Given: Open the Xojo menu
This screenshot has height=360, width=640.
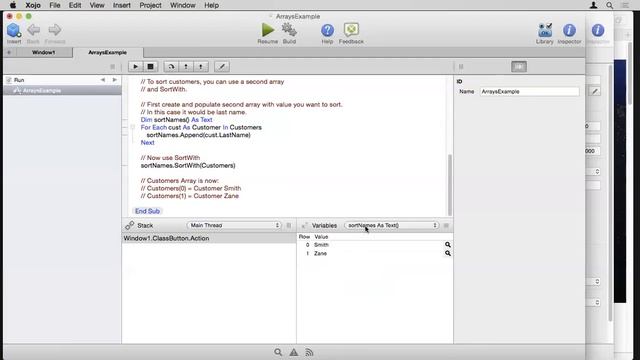Looking at the screenshot, I should (33, 5).
